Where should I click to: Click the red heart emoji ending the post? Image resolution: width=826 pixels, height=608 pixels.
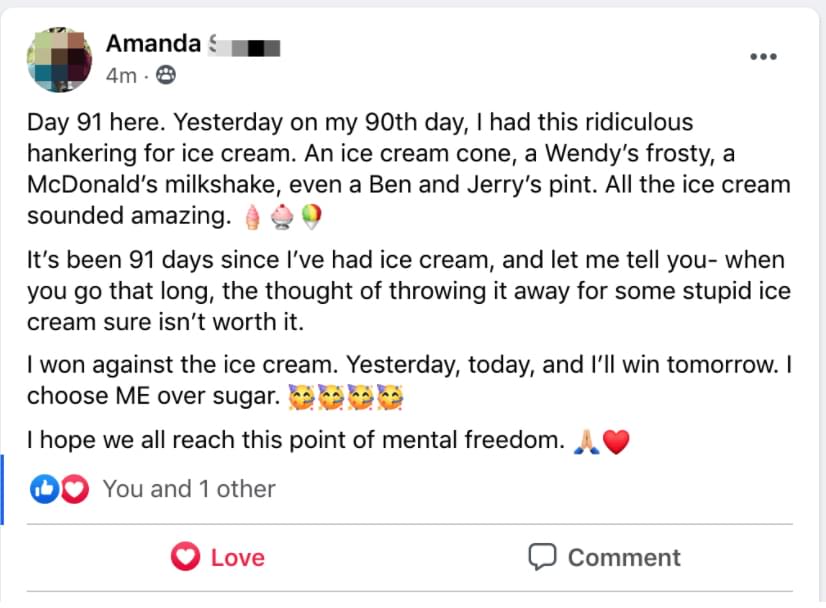click(616, 441)
